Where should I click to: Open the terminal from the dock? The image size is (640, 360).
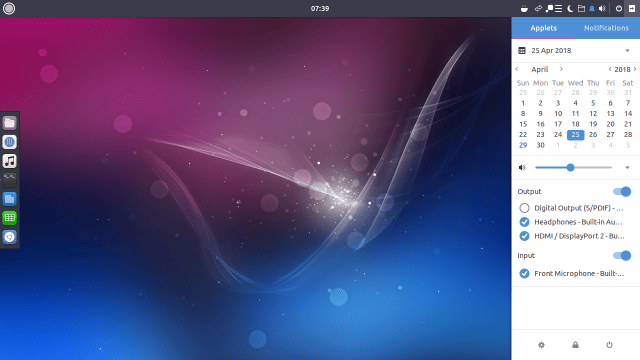(9, 180)
